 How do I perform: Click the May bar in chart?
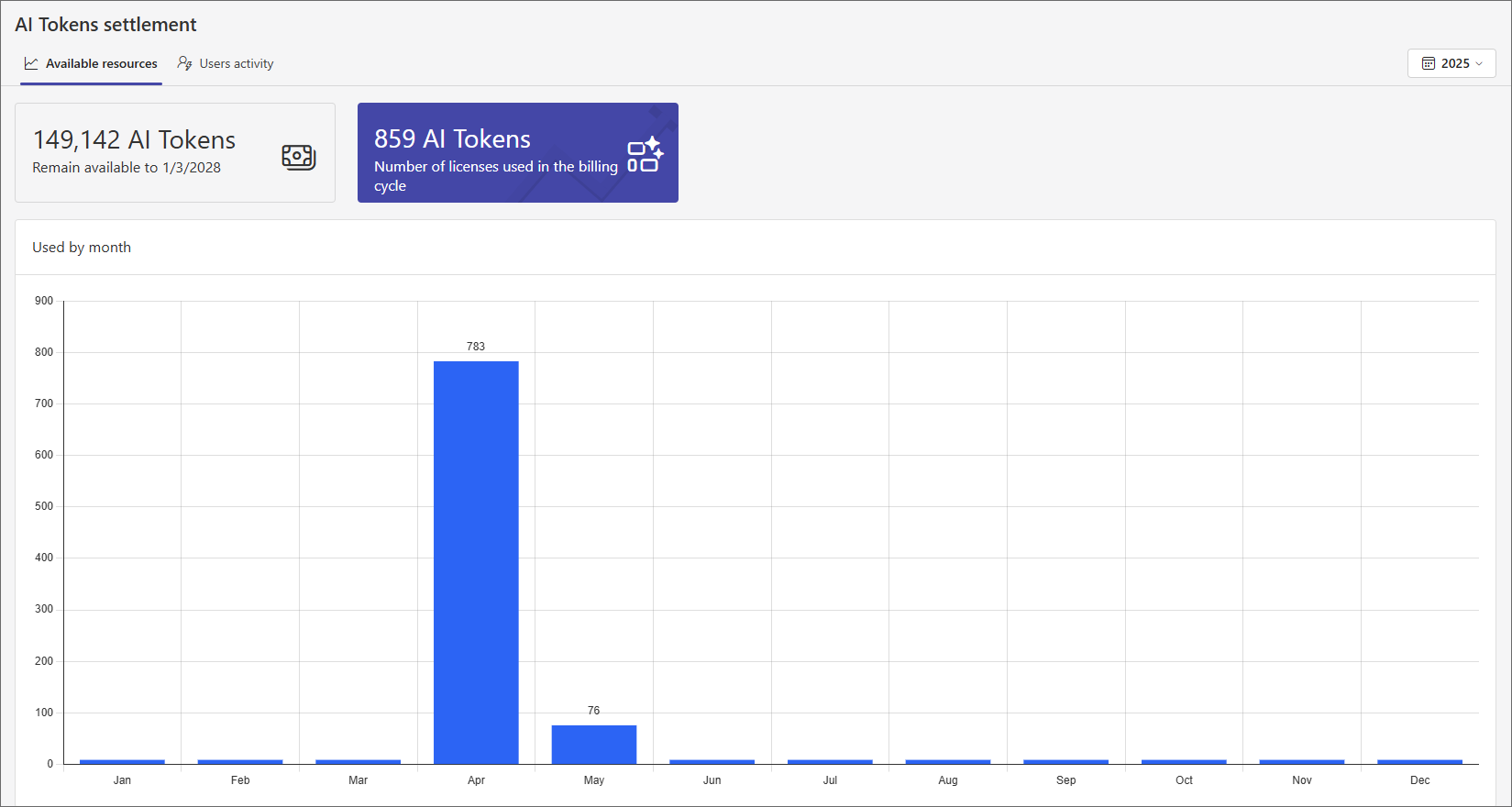(594, 745)
